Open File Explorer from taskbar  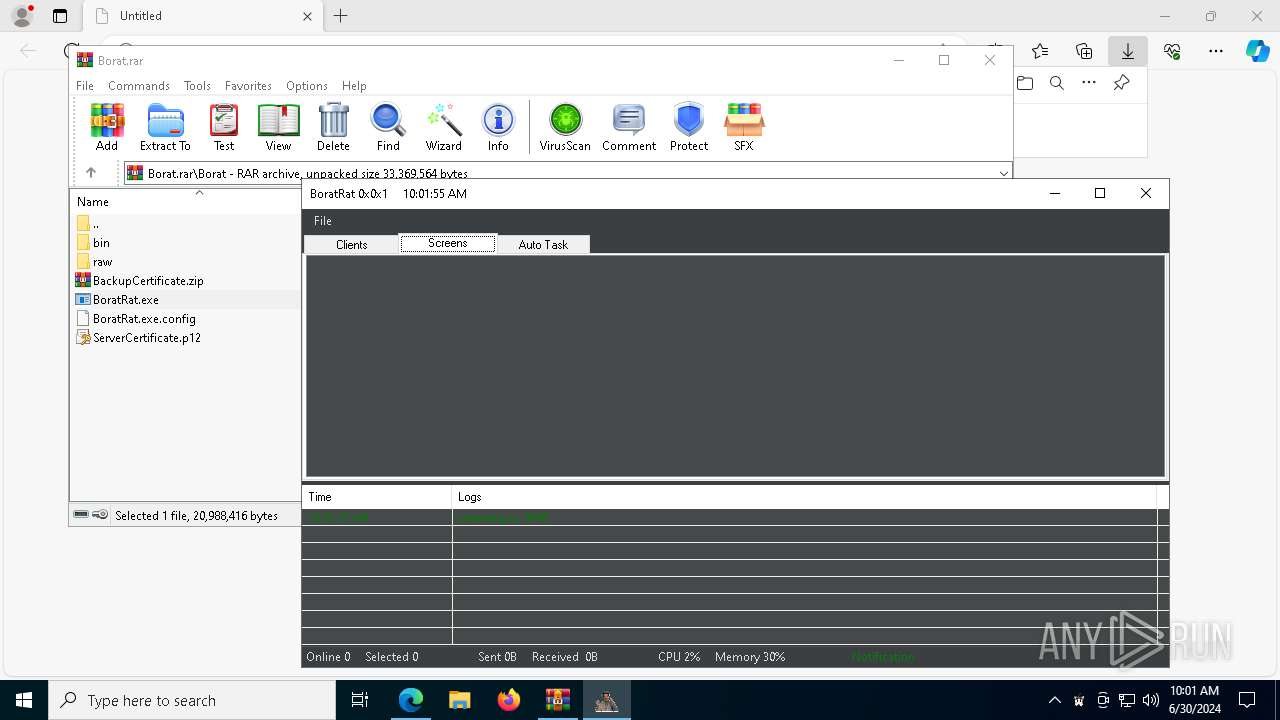459,700
